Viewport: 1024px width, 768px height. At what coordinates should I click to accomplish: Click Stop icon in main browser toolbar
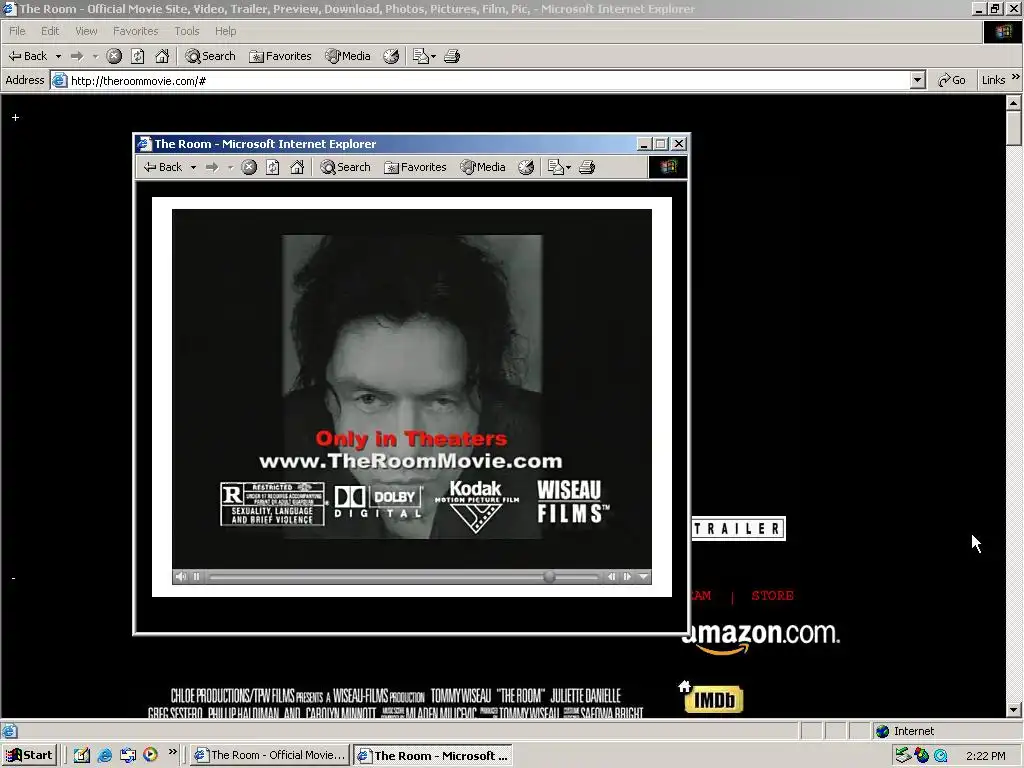pos(114,56)
